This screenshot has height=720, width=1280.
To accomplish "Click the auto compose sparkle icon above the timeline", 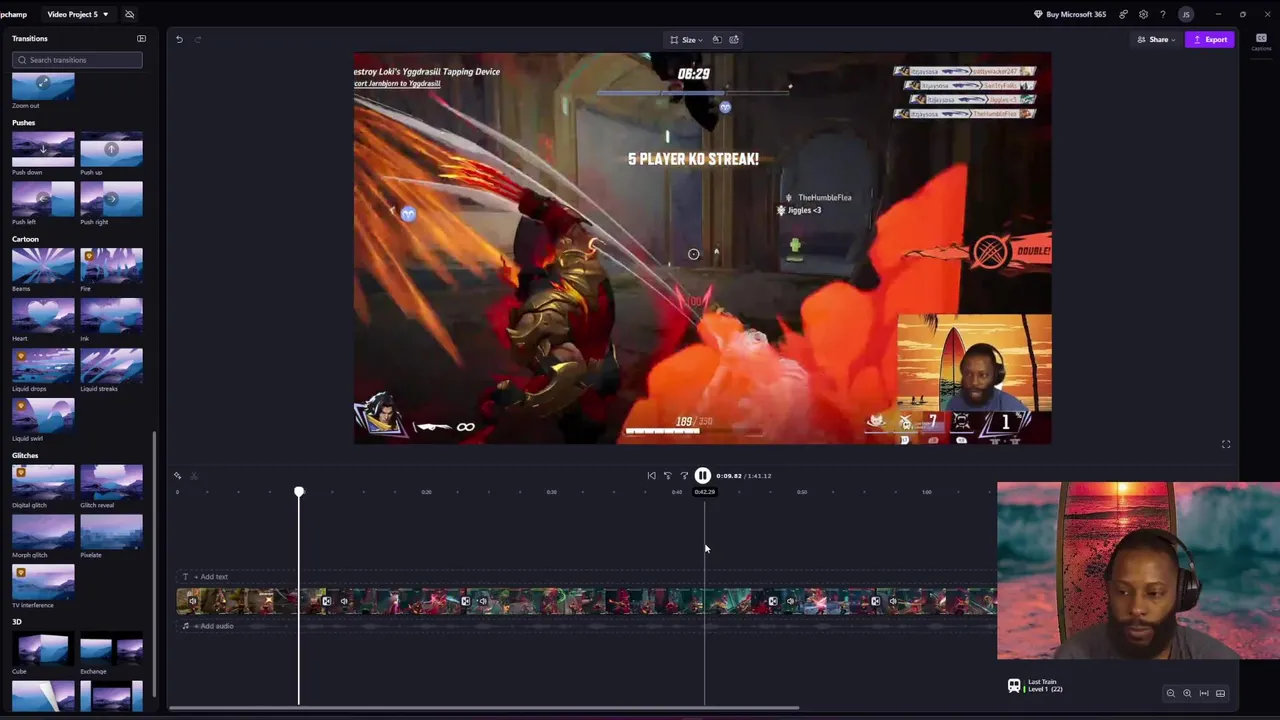I will 177,476.
